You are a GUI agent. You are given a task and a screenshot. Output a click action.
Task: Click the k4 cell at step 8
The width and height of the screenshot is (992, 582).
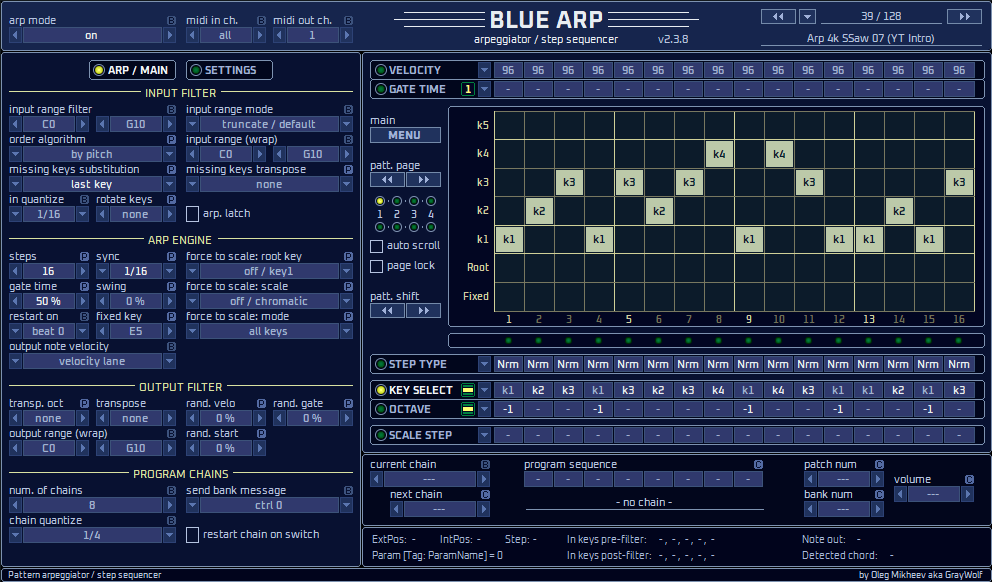(x=719, y=154)
